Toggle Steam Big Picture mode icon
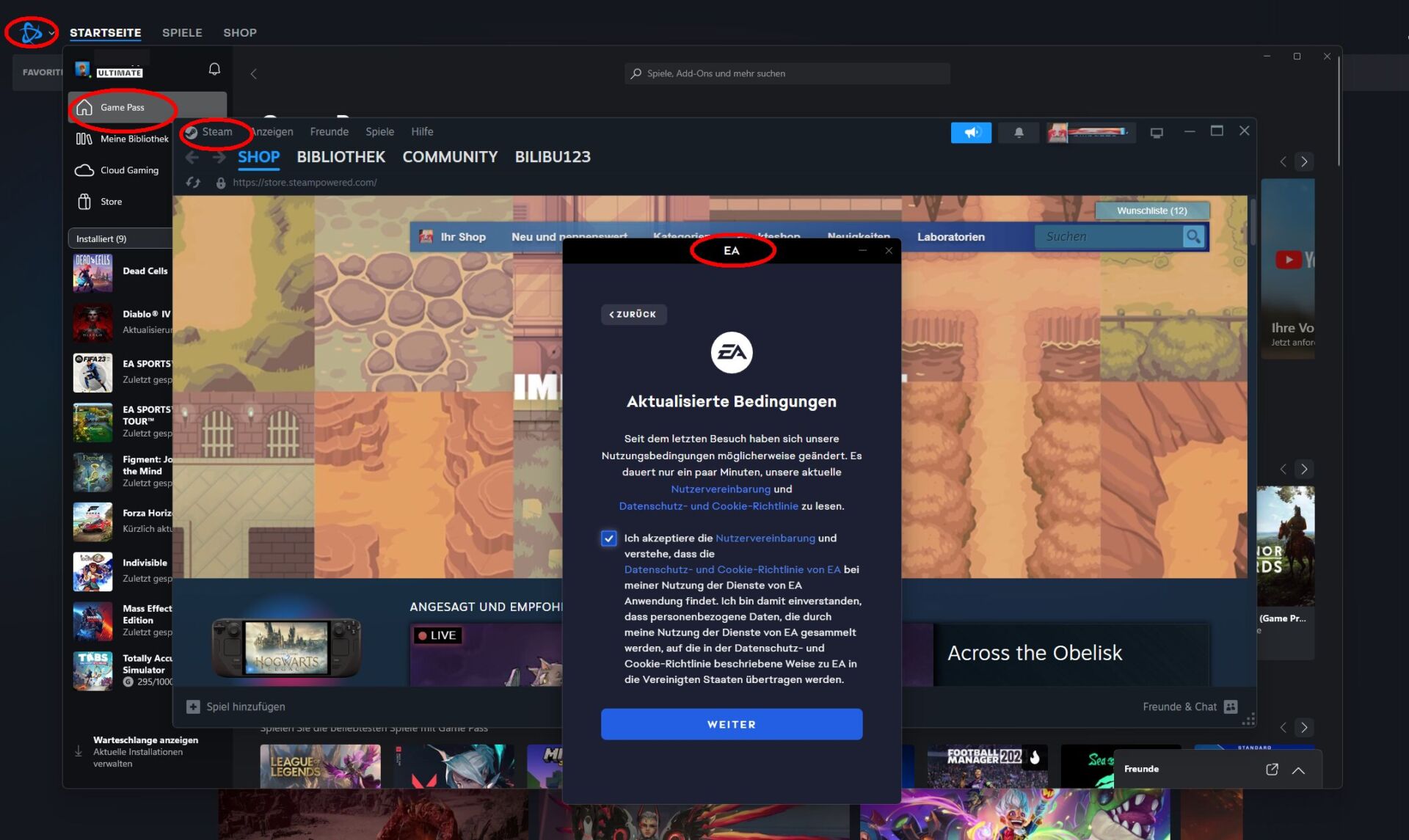This screenshot has width=1409, height=840. coord(1157,133)
